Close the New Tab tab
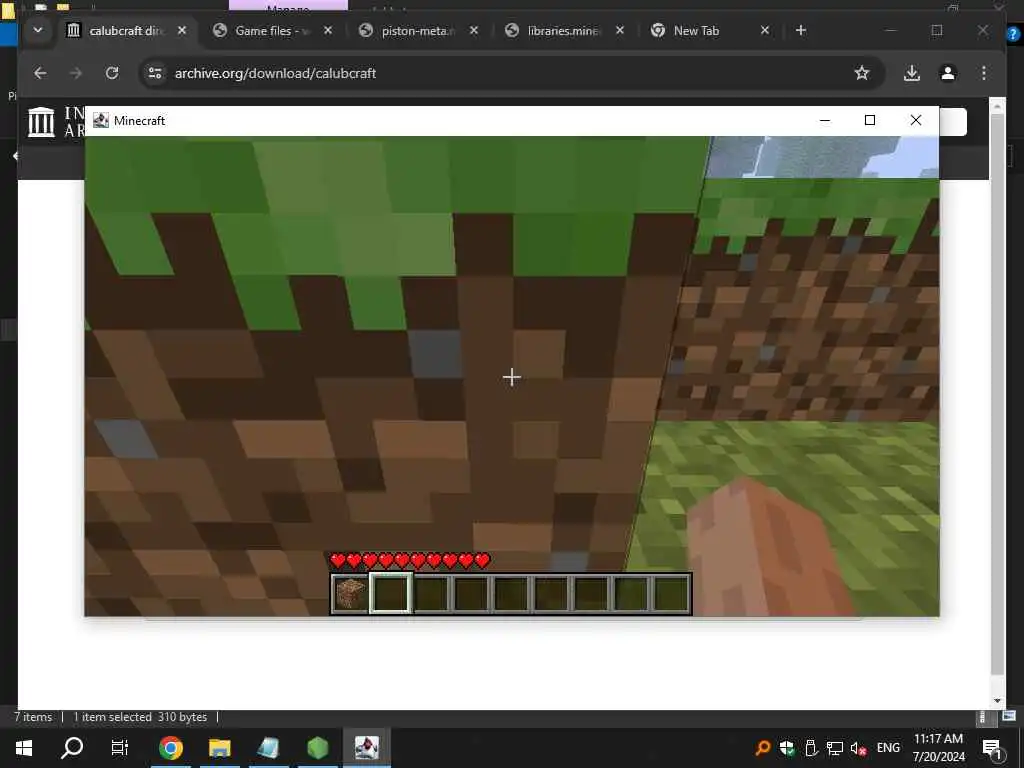The height and width of the screenshot is (768, 1024). (765, 30)
